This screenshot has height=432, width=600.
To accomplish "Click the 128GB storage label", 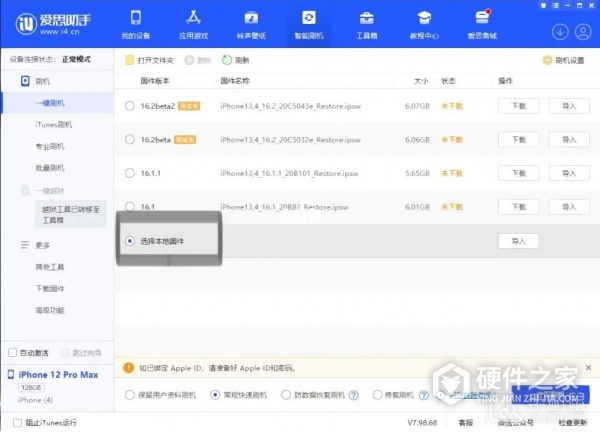I will [31, 387].
